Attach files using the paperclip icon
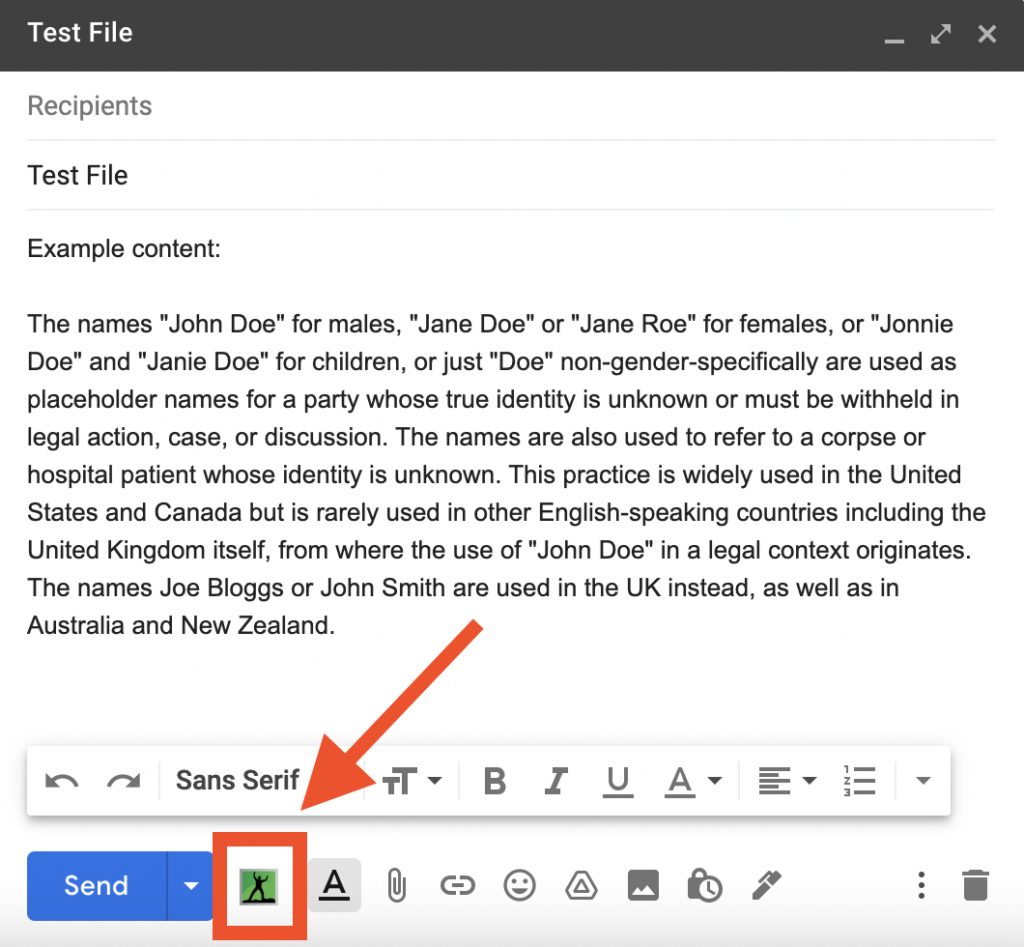This screenshot has width=1024, height=947. click(396, 886)
